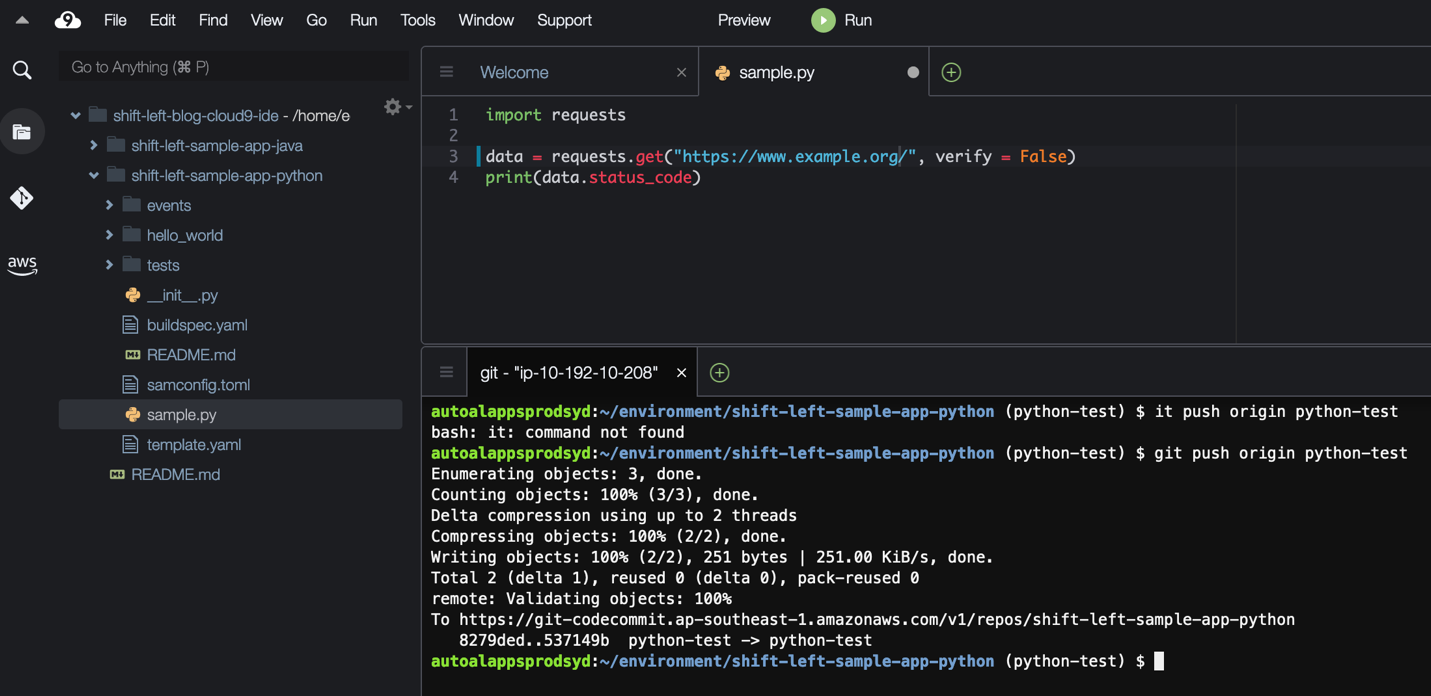The width and height of the screenshot is (1431, 696).
Task: Collapse the shift-left-sample-app-python folder
Action: 94,176
